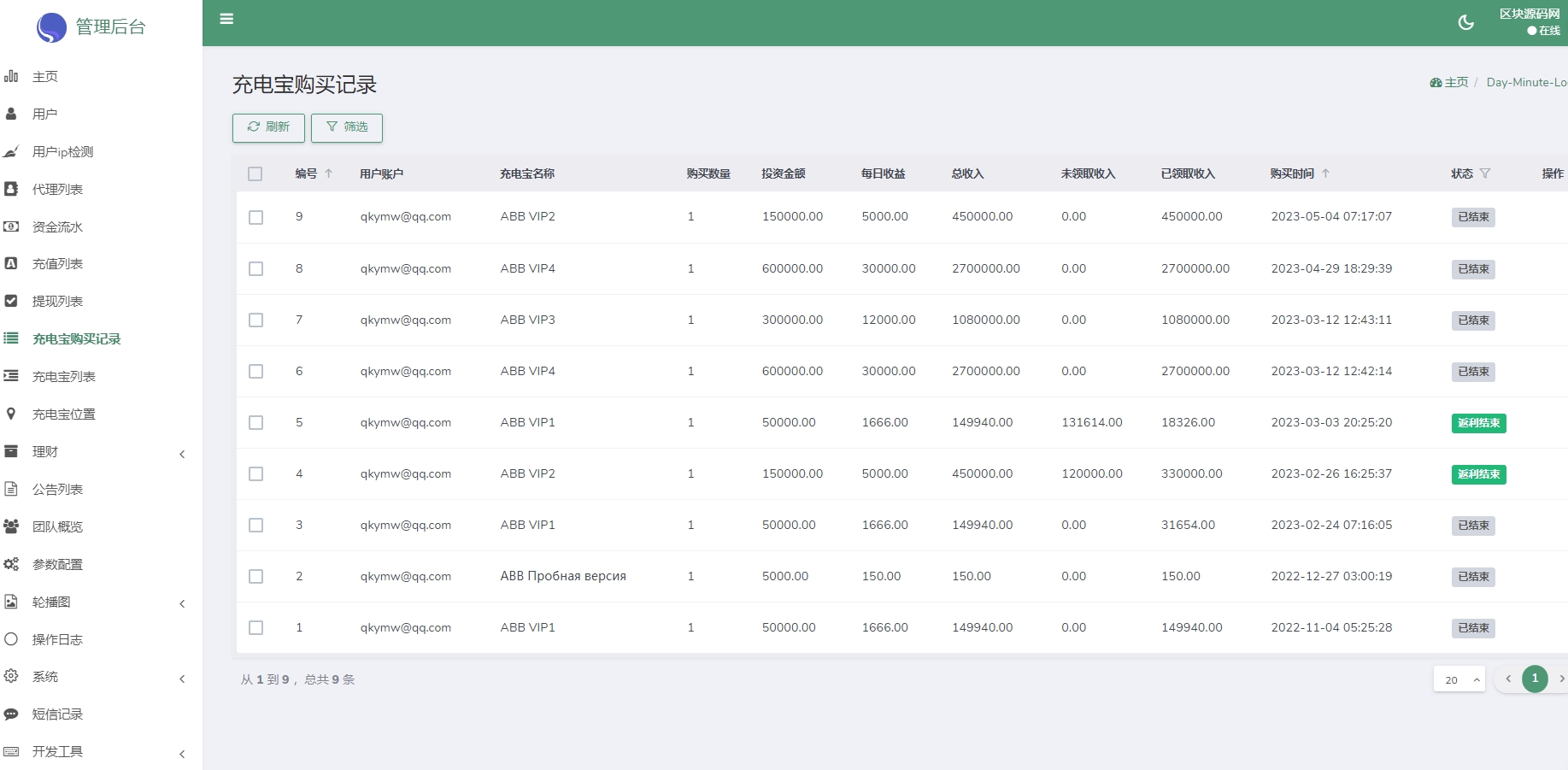Screen dimensions: 1568x770
Task: Click the 团队概览 group icon
Action: pos(11,526)
